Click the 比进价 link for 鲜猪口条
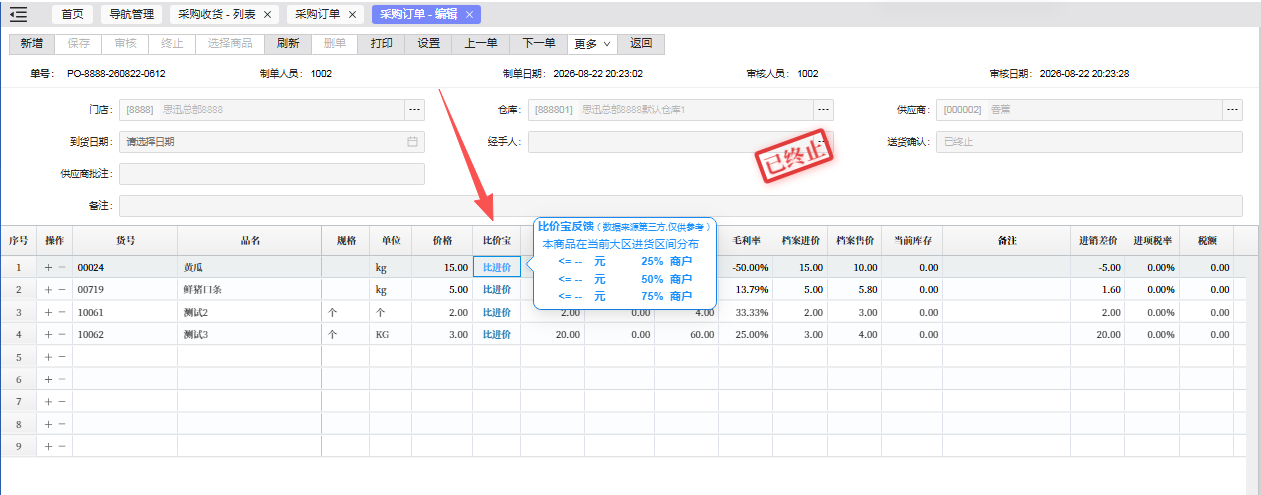1261x495 pixels. (x=497, y=290)
